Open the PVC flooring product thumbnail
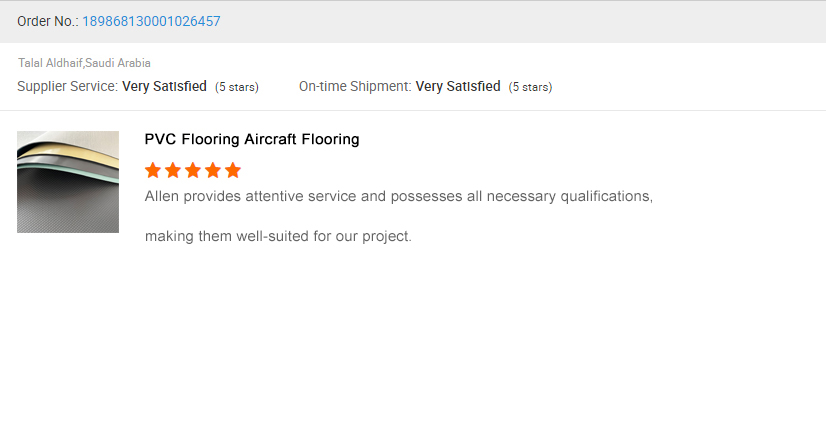The width and height of the screenshot is (826, 424). 68,182
